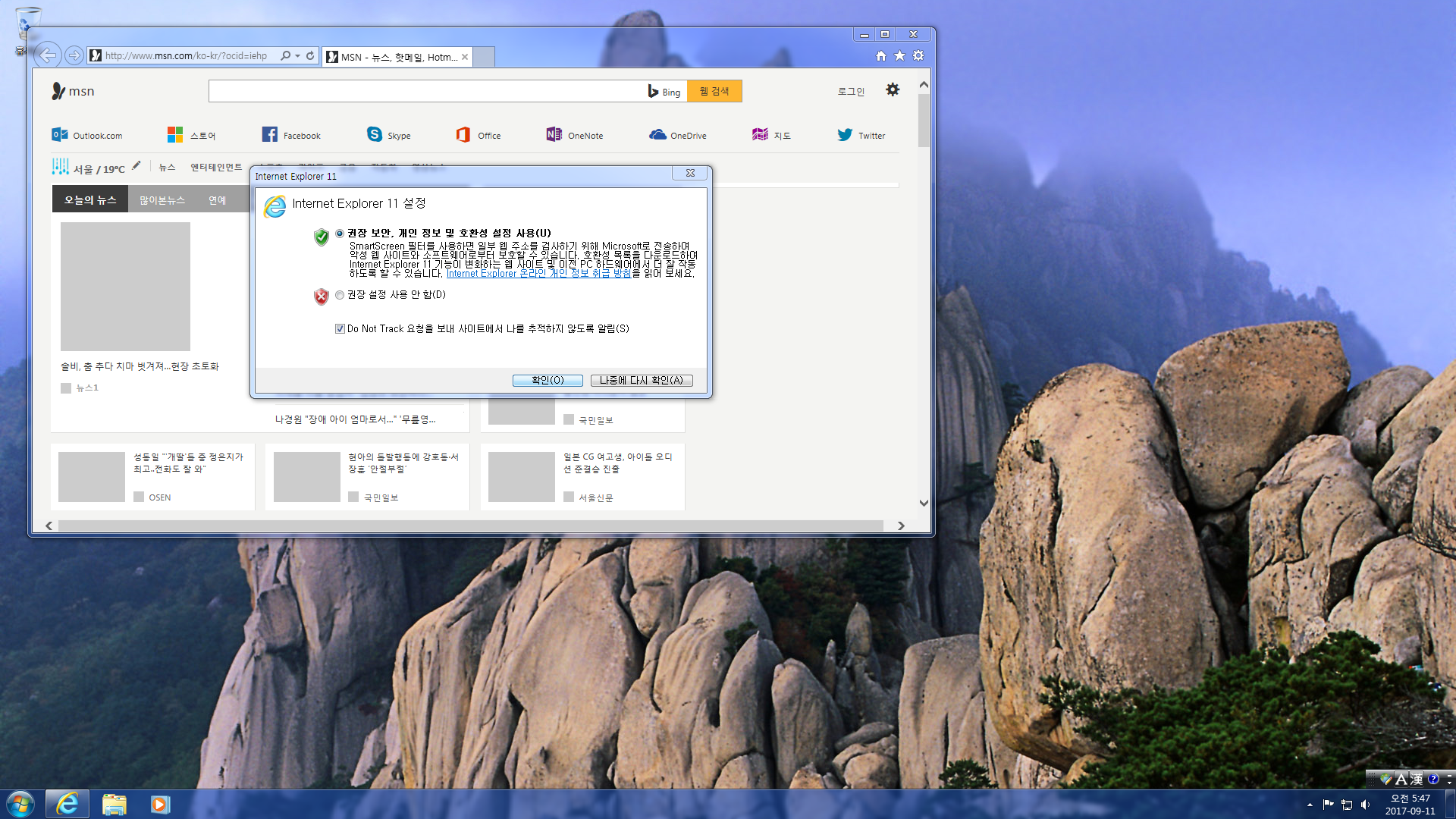The height and width of the screenshot is (819, 1456).
Task: Select recommended security settings radio button
Action: tap(340, 234)
